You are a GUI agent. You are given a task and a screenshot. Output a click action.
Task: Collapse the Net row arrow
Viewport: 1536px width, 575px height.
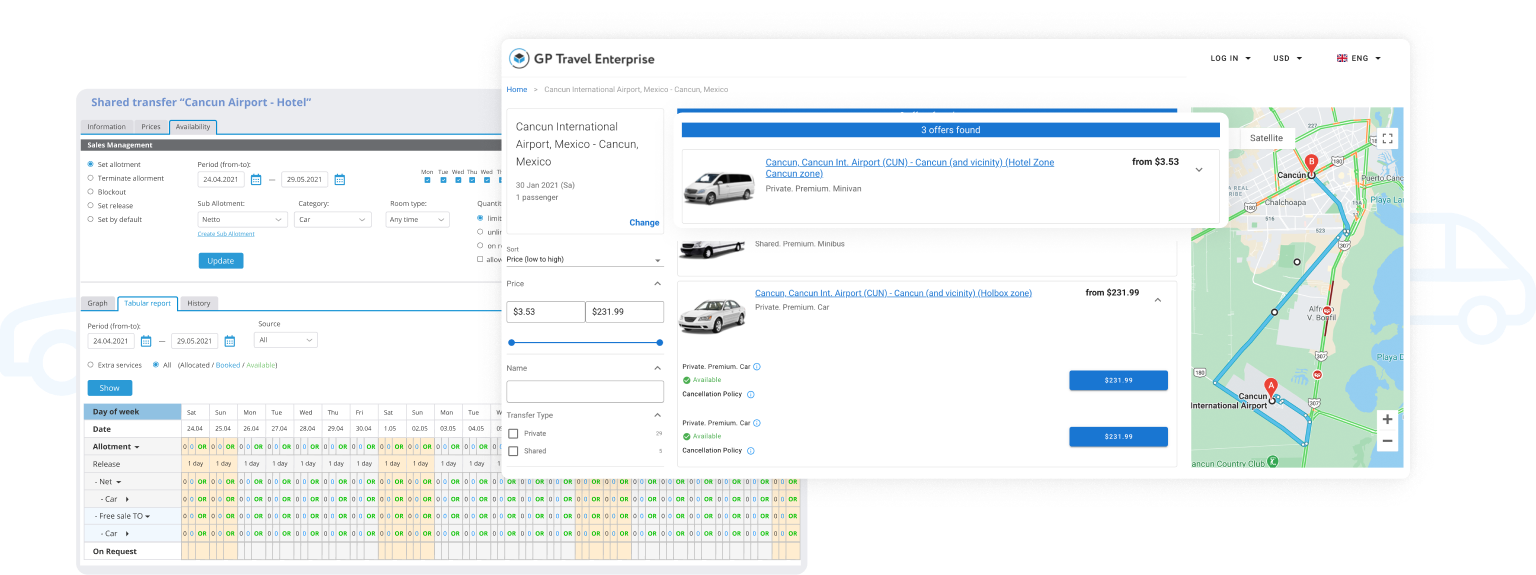118,482
